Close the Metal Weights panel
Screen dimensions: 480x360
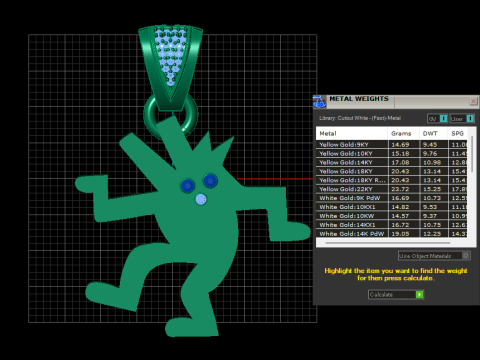coord(473,101)
